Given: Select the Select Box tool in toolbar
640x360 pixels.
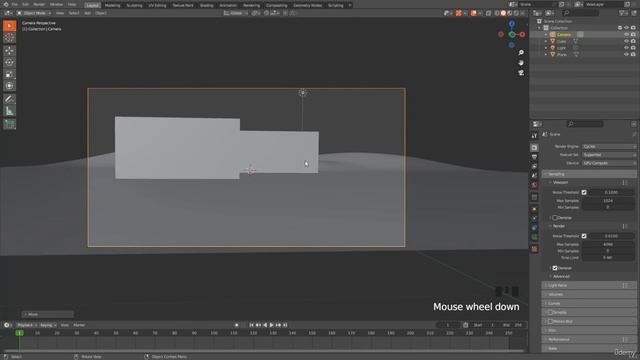Looking at the screenshot, I should tap(9, 26).
